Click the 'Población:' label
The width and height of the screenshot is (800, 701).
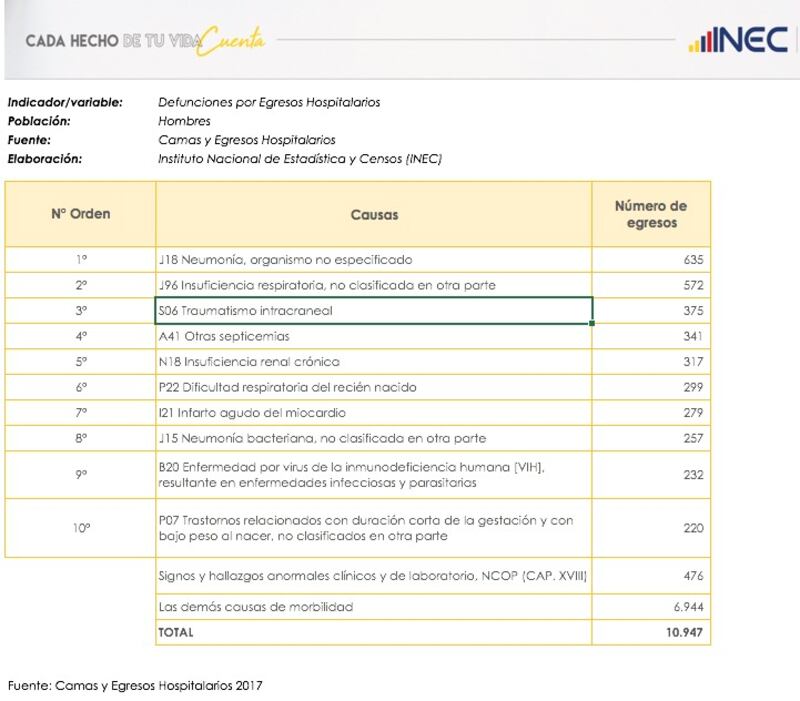coord(39,121)
